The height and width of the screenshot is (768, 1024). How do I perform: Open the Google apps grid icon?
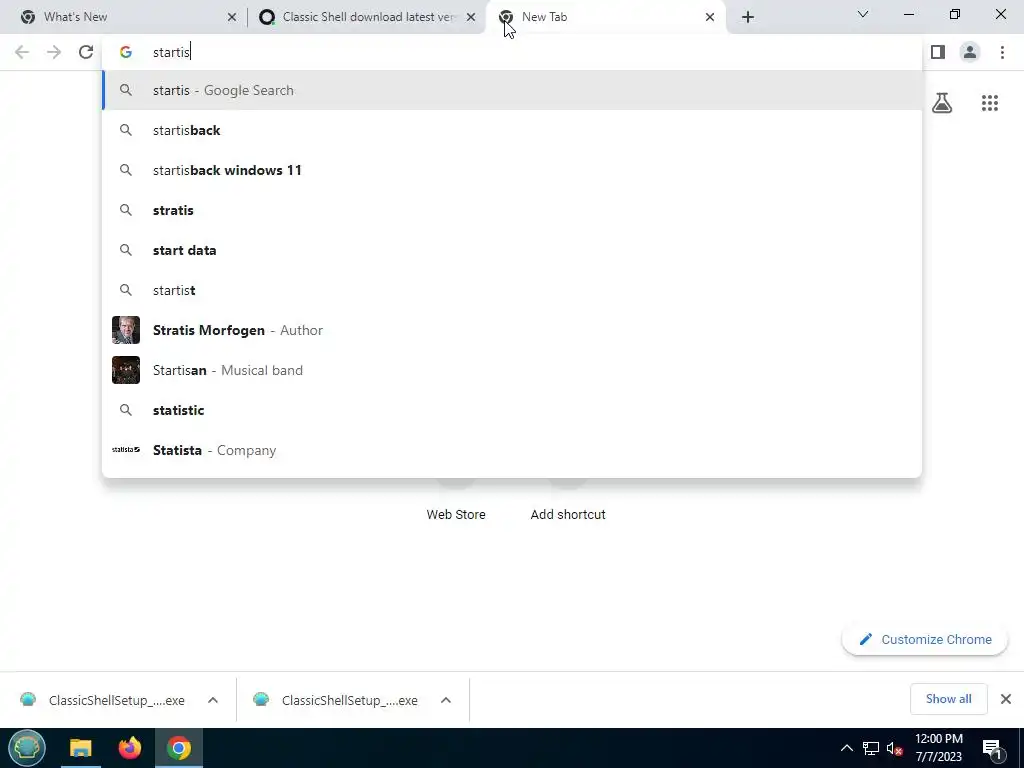(990, 103)
